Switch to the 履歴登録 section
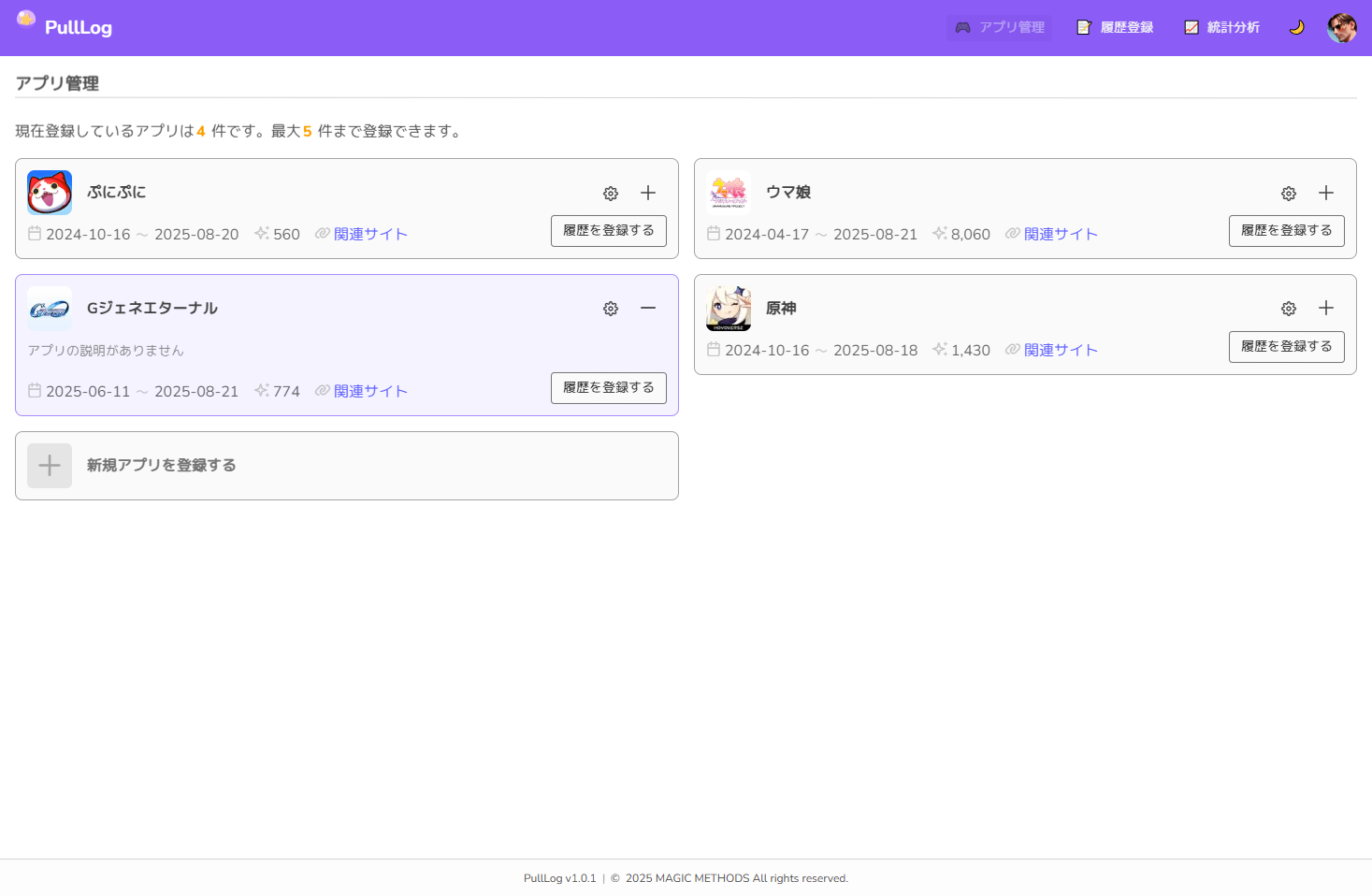 pyautogui.click(x=1114, y=27)
